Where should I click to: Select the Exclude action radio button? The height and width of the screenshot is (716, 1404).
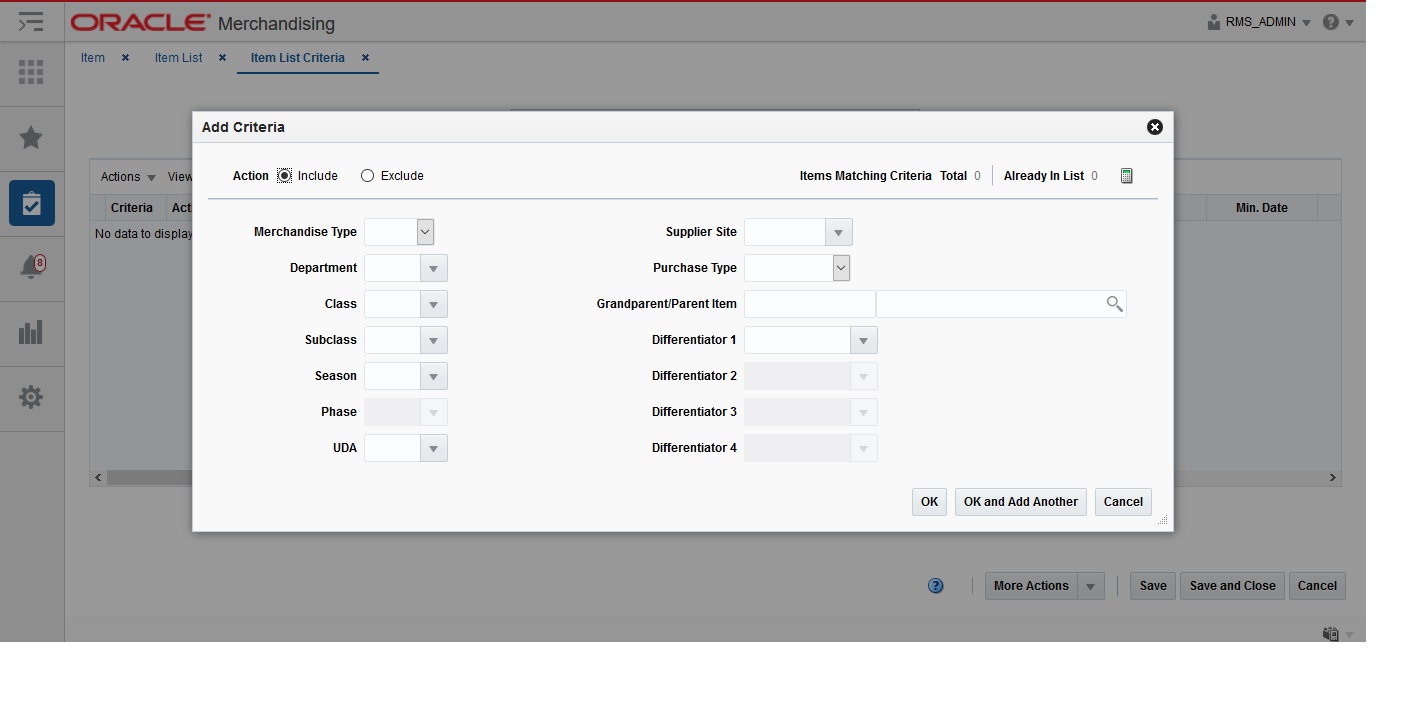coord(366,175)
